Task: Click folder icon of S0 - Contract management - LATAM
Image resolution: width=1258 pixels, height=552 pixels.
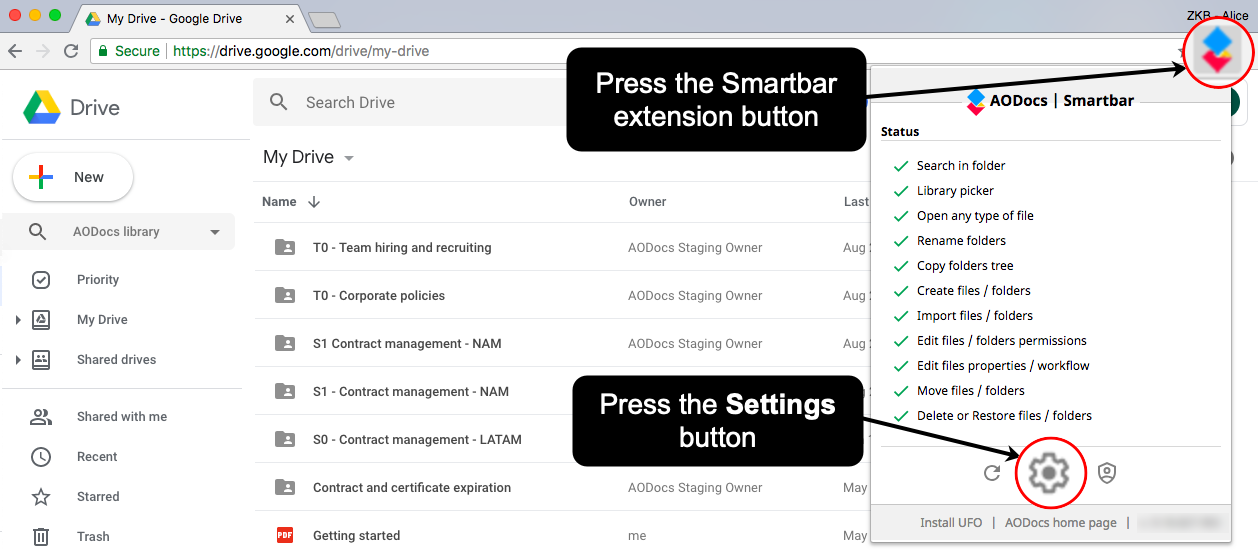Action: pos(285,440)
